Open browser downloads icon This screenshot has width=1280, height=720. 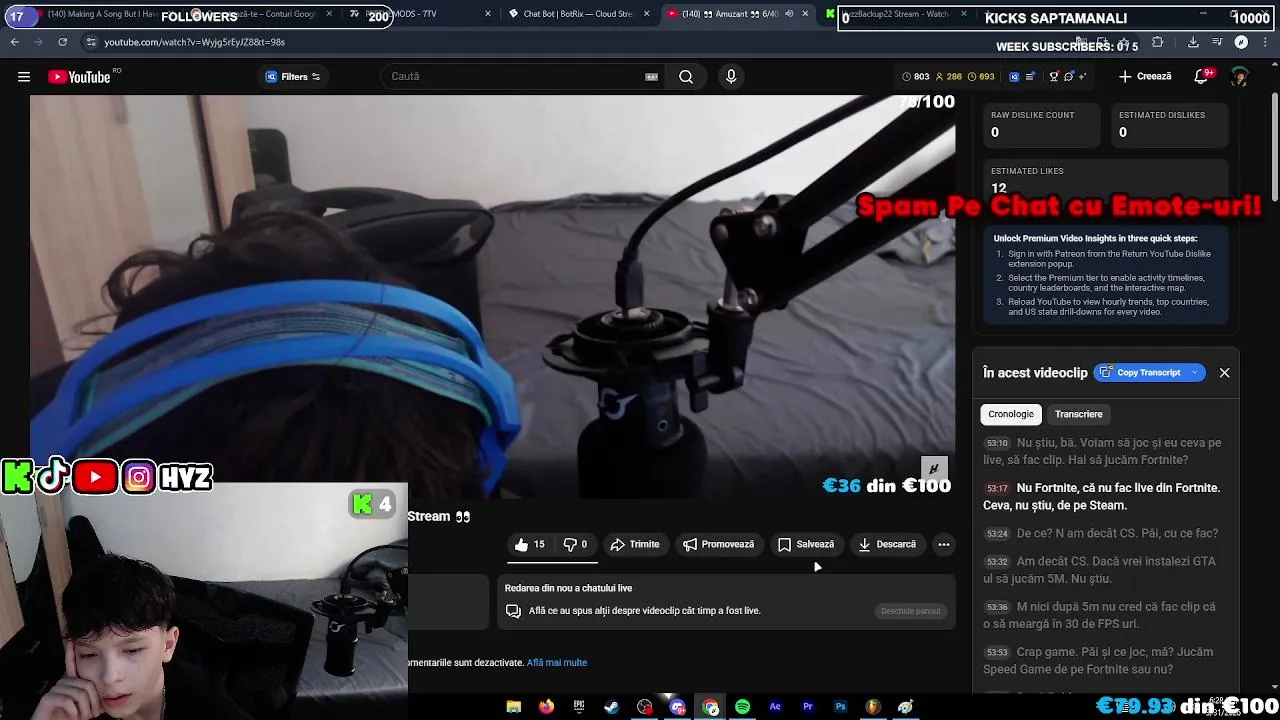tap(1193, 42)
